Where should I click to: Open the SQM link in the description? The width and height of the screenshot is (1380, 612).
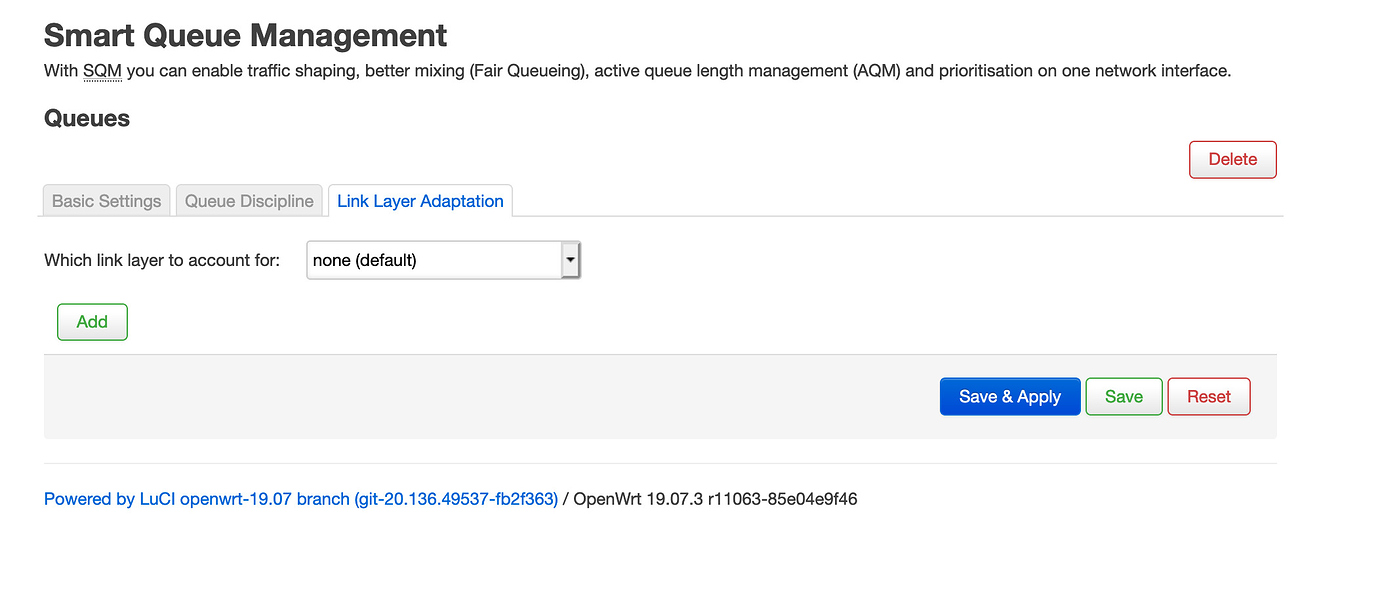(x=101, y=71)
